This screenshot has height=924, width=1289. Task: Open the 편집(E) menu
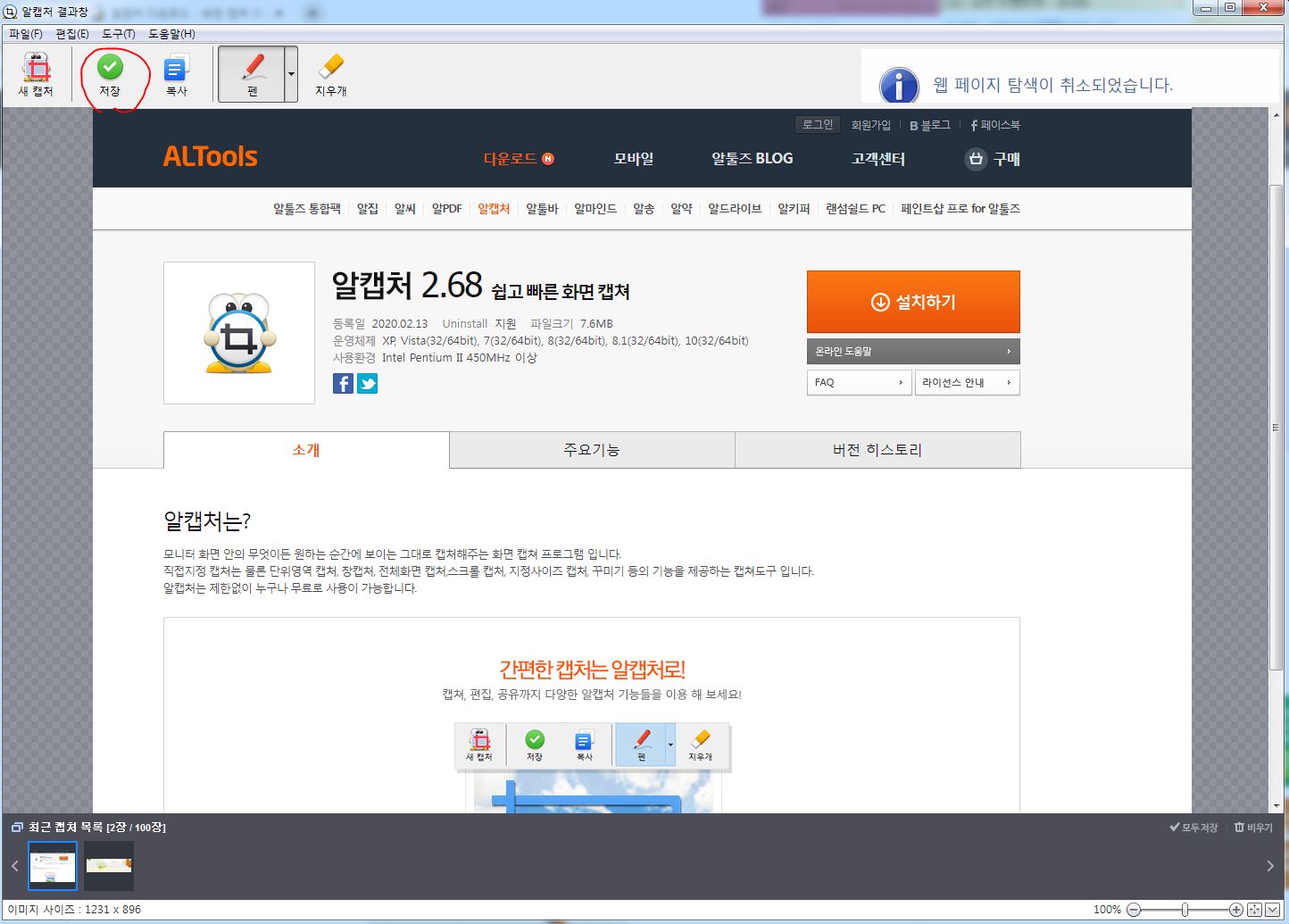click(x=72, y=34)
